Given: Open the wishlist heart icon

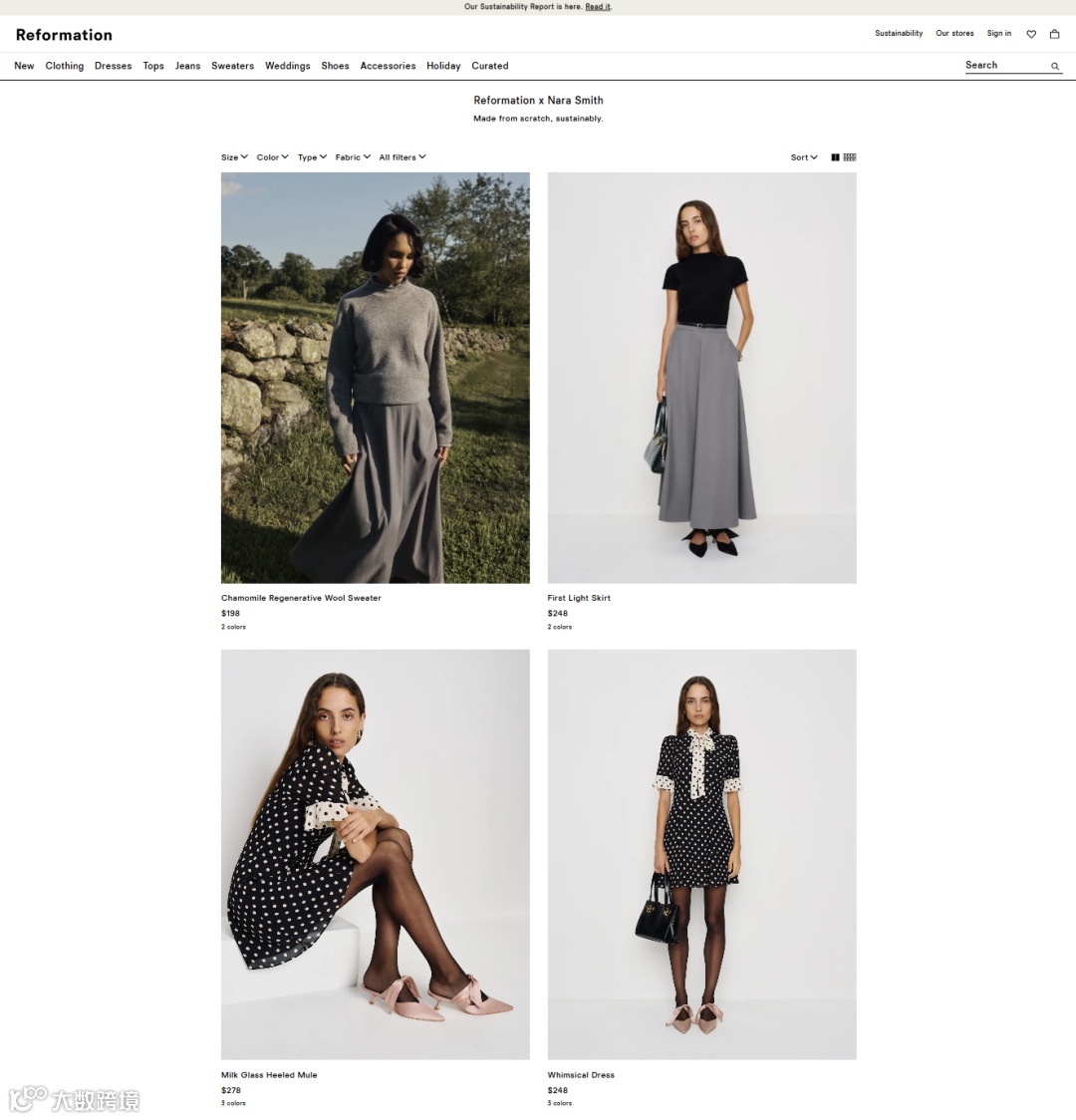Looking at the screenshot, I should point(1031,34).
